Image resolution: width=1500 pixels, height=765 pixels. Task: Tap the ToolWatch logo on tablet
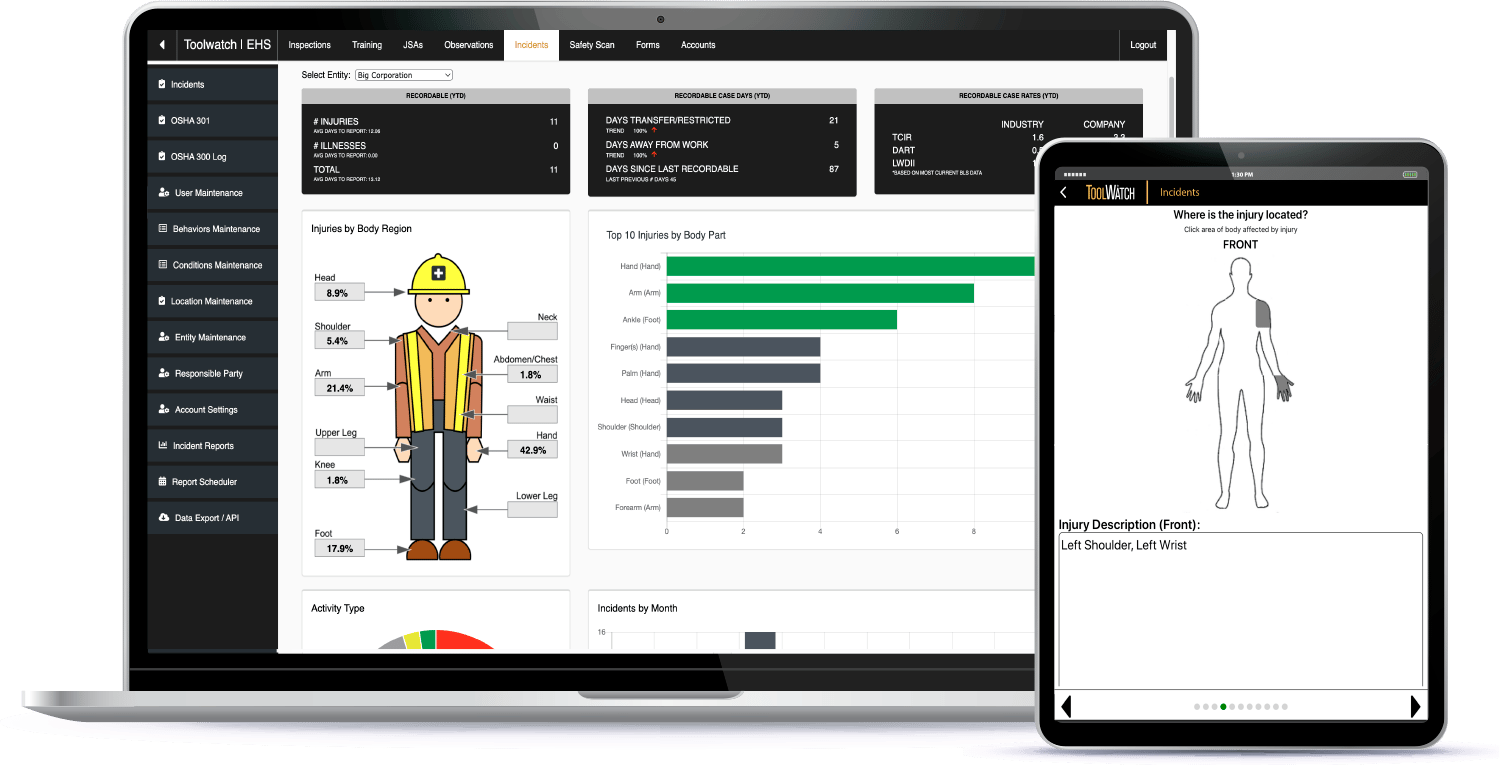(1110, 192)
